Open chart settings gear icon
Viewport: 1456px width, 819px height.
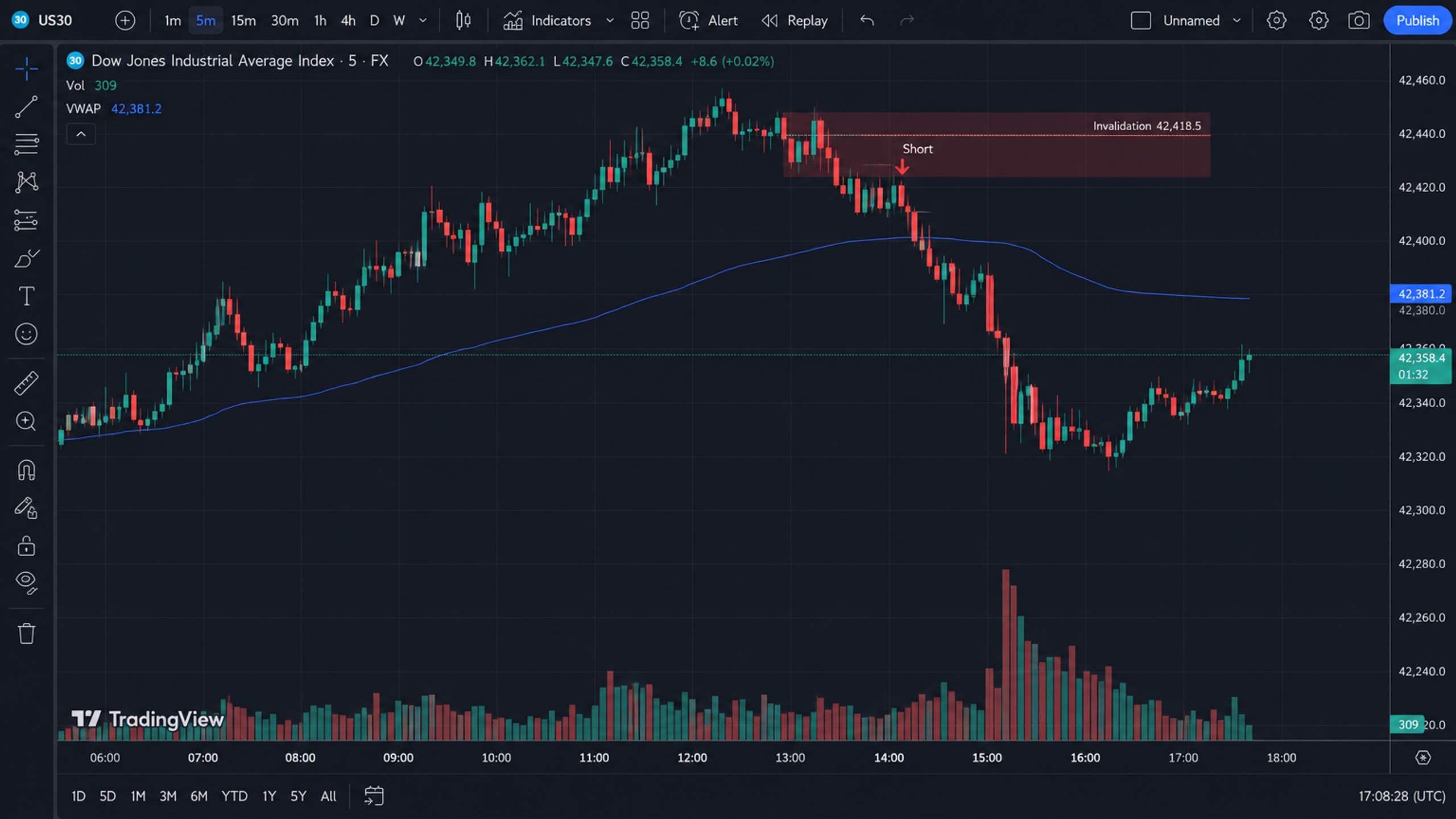(x=1318, y=20)
